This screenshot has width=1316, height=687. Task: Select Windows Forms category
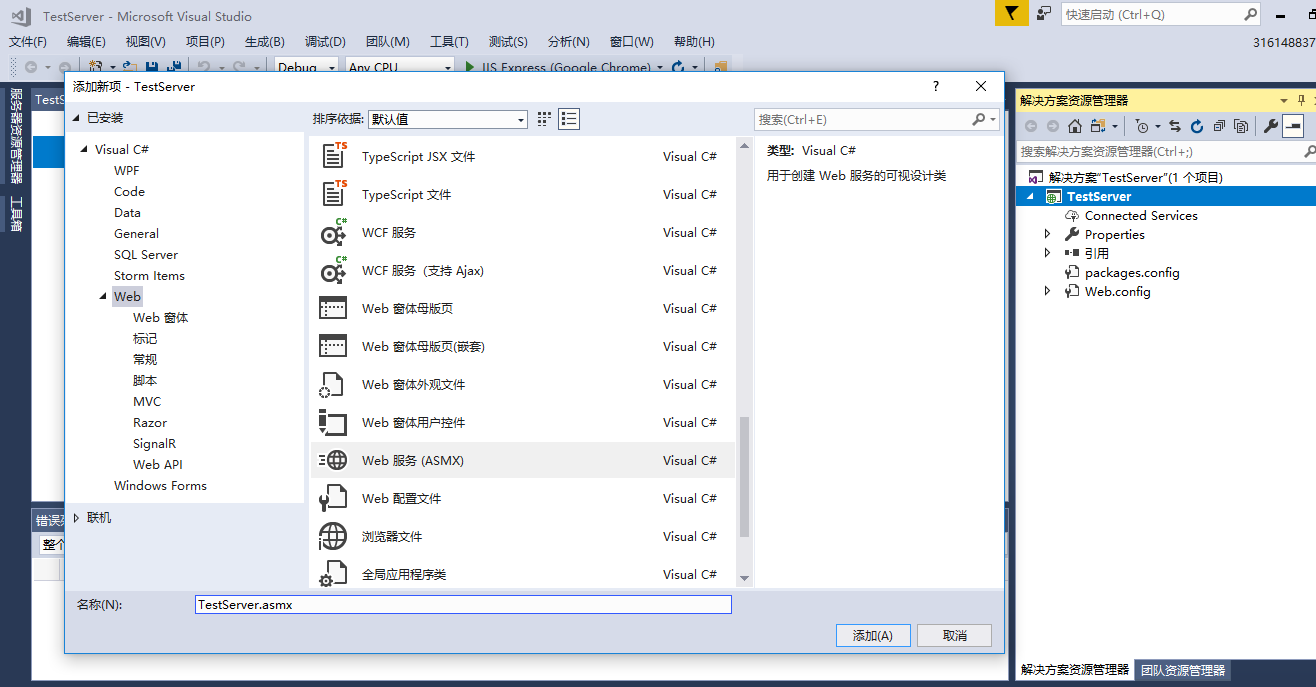point(160,485)
